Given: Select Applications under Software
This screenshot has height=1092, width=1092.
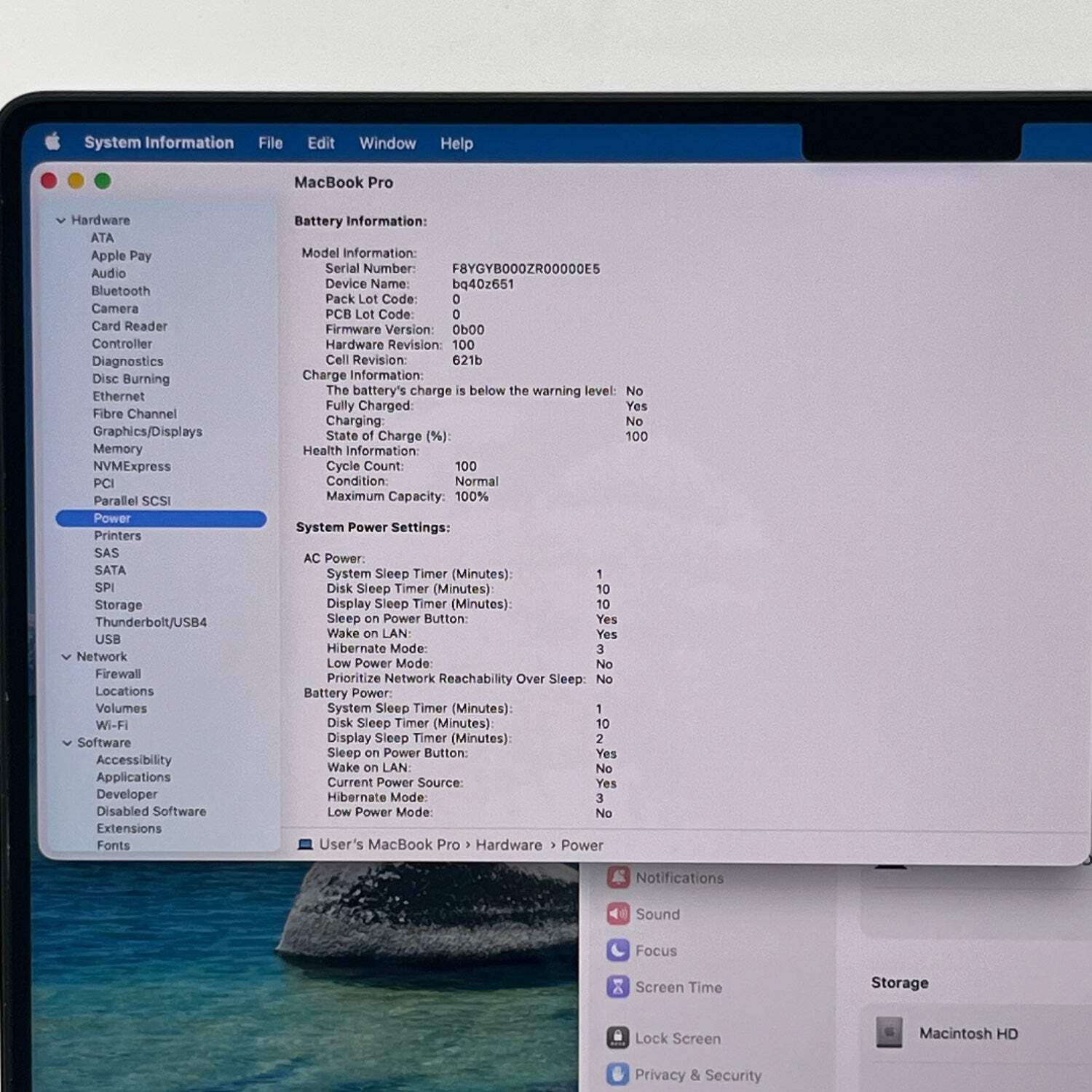Looking at the screenshot, I should [133, 778].
